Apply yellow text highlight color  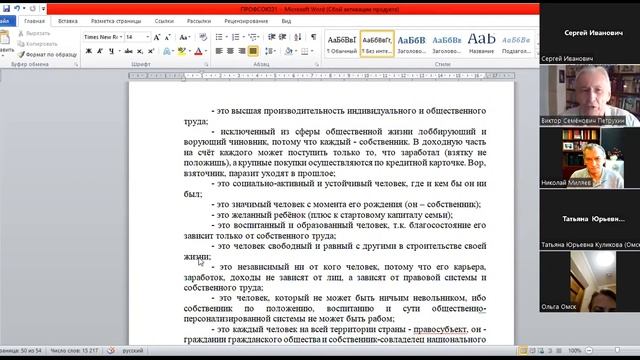tap(182, 51)
